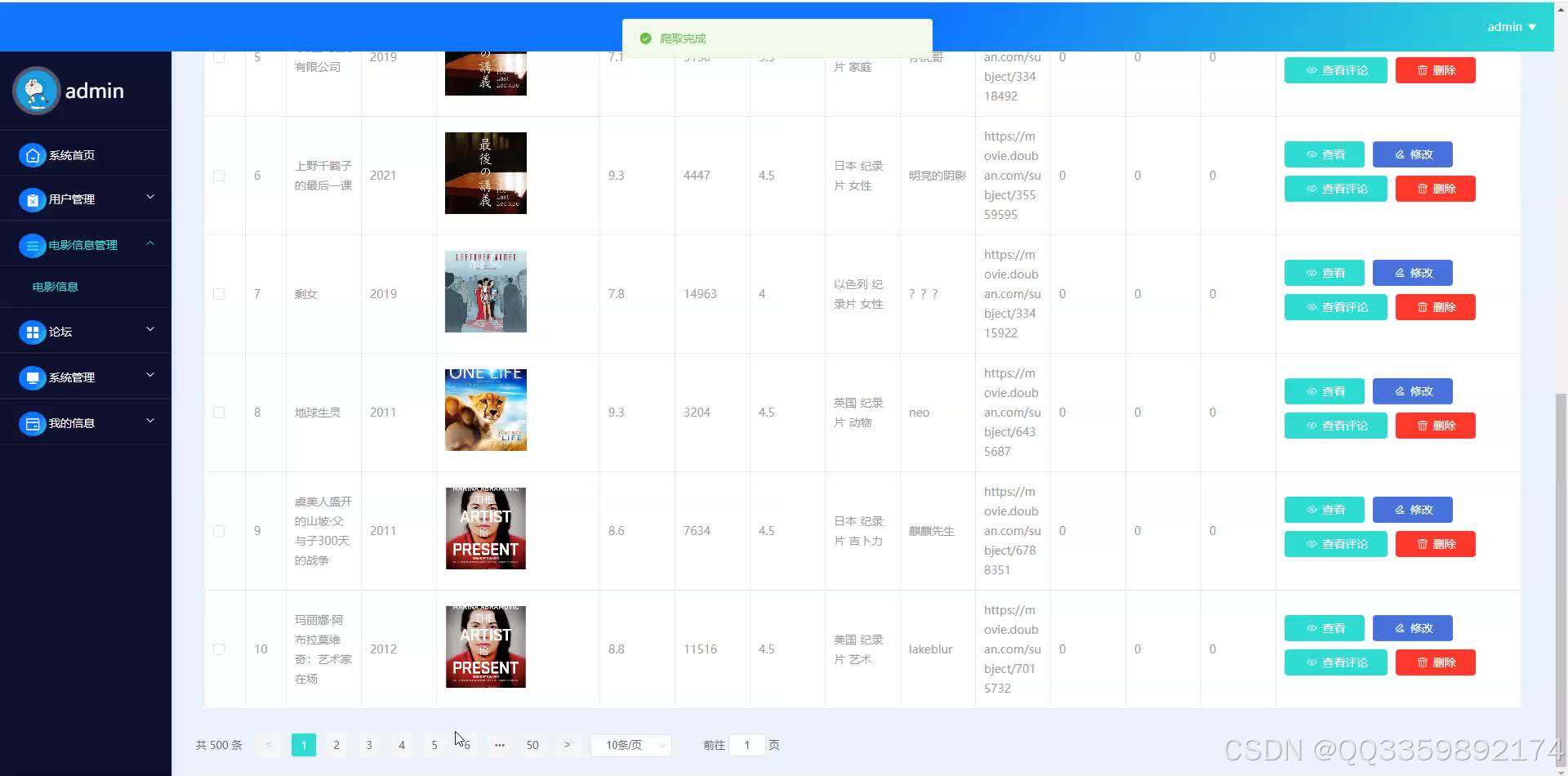
Task: Click 修改 button for 剩女 row
Action: pos(1413,273)
